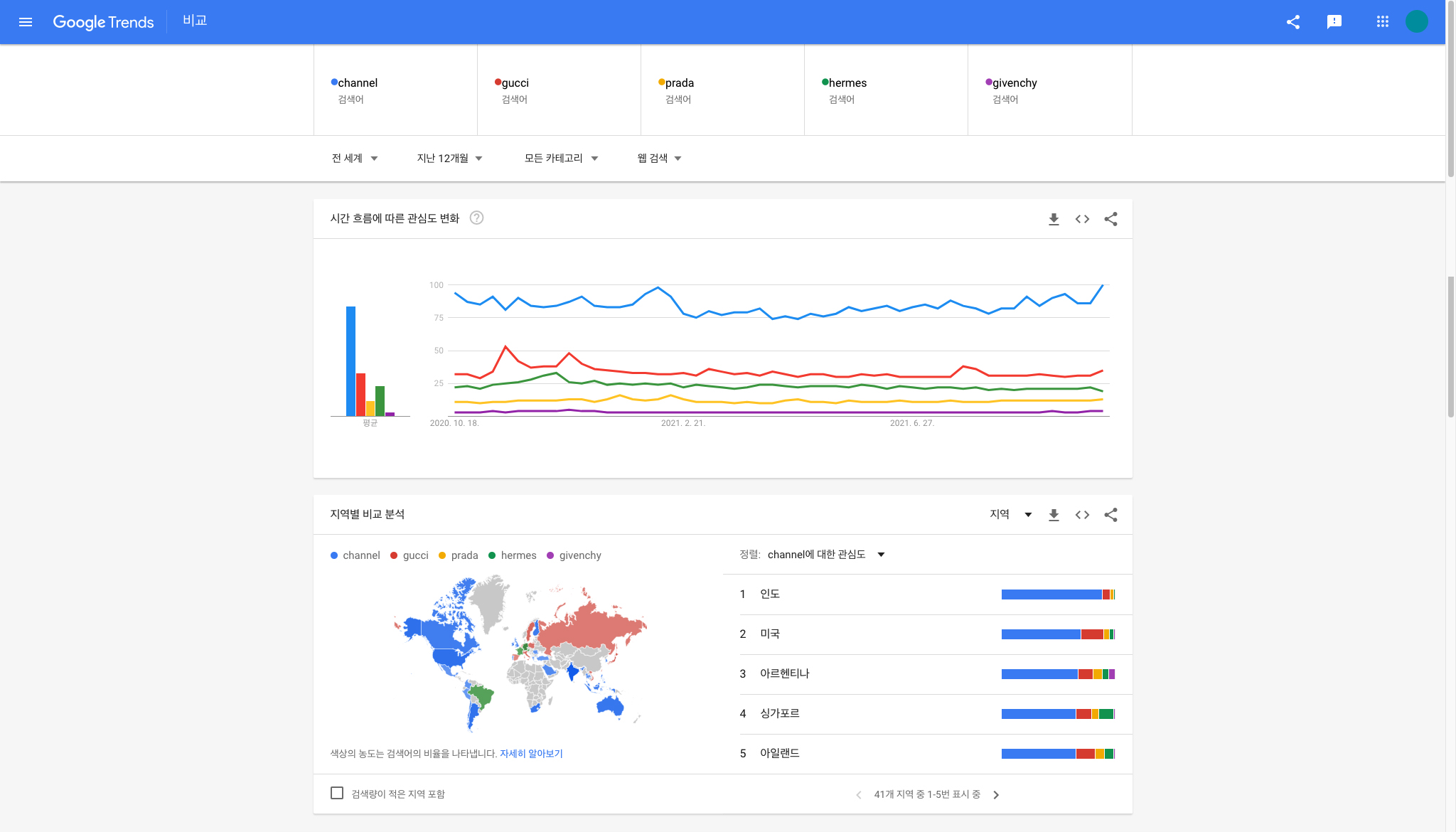1456x832 pixels.
Task: Edit the prada search term
Action: [722, 90]
